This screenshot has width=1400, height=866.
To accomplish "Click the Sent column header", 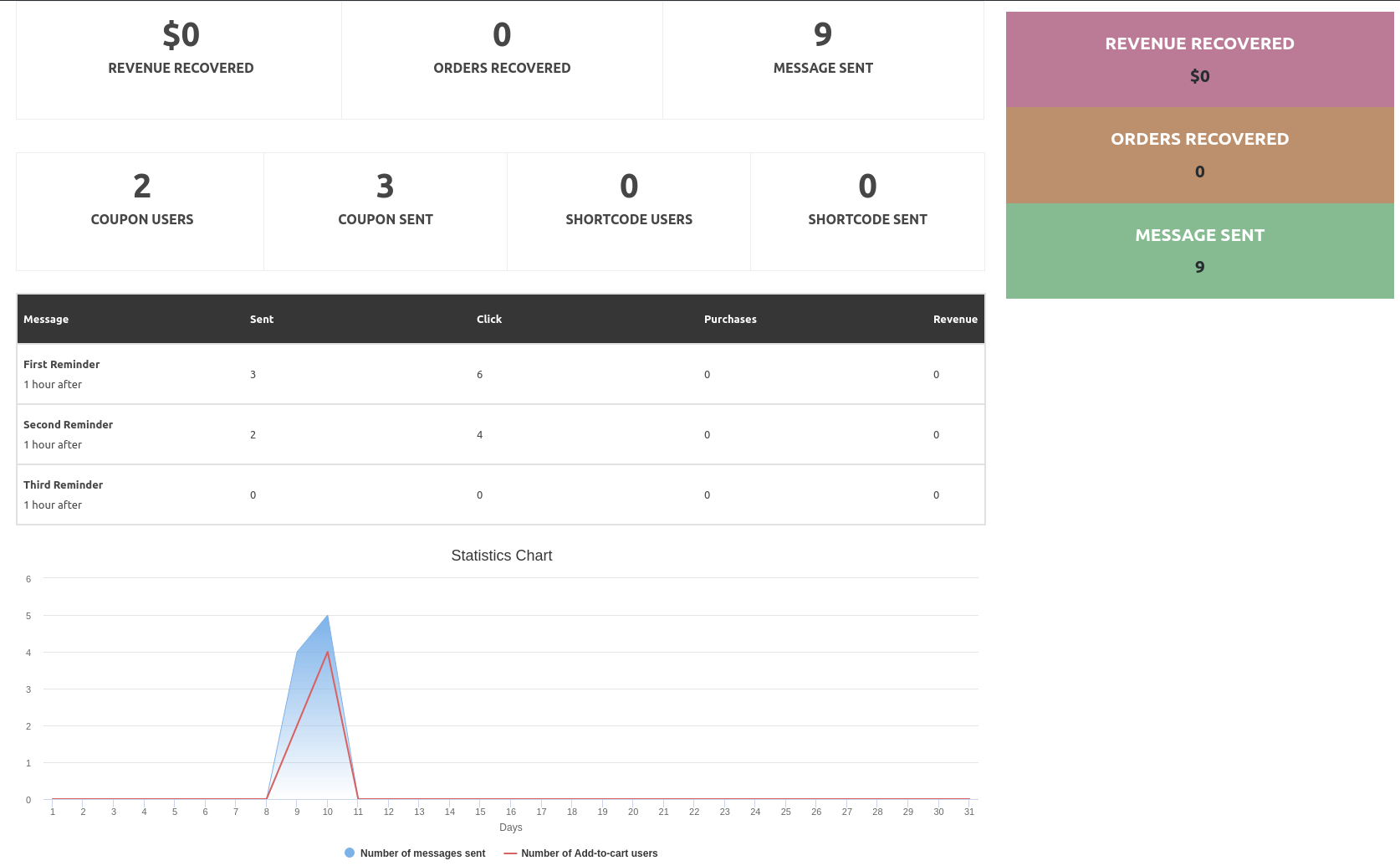I will click(x=262, y=320).
